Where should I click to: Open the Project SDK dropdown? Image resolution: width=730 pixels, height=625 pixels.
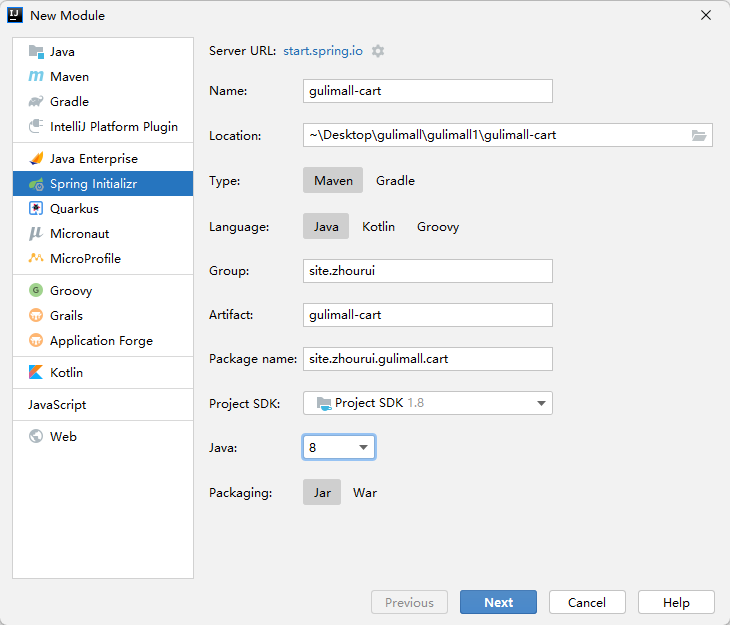pos(427,403)
